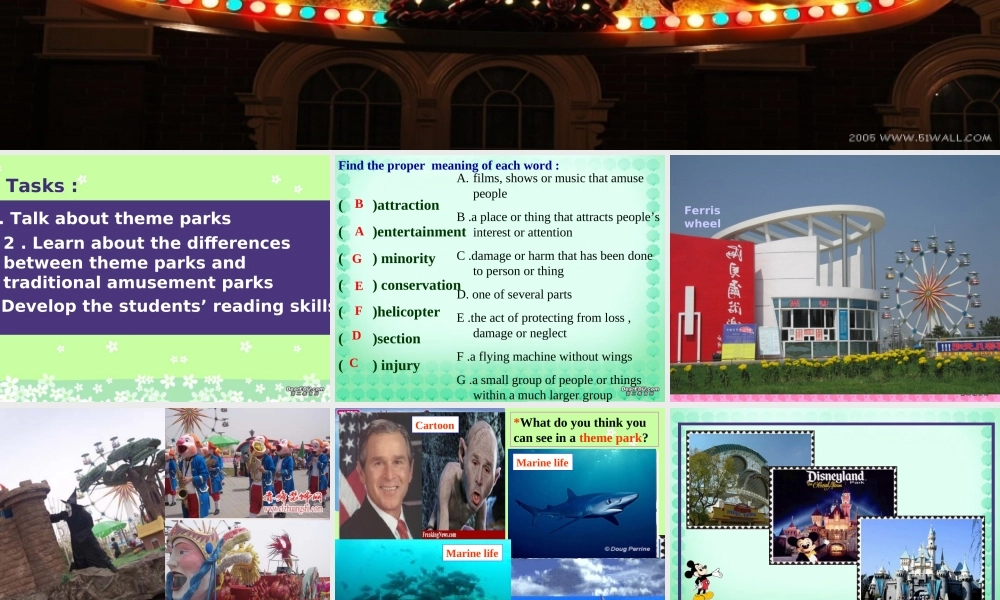Screen dimensions: 1000x600
Task: Click the word 'injury'
Action: point(401,365)
